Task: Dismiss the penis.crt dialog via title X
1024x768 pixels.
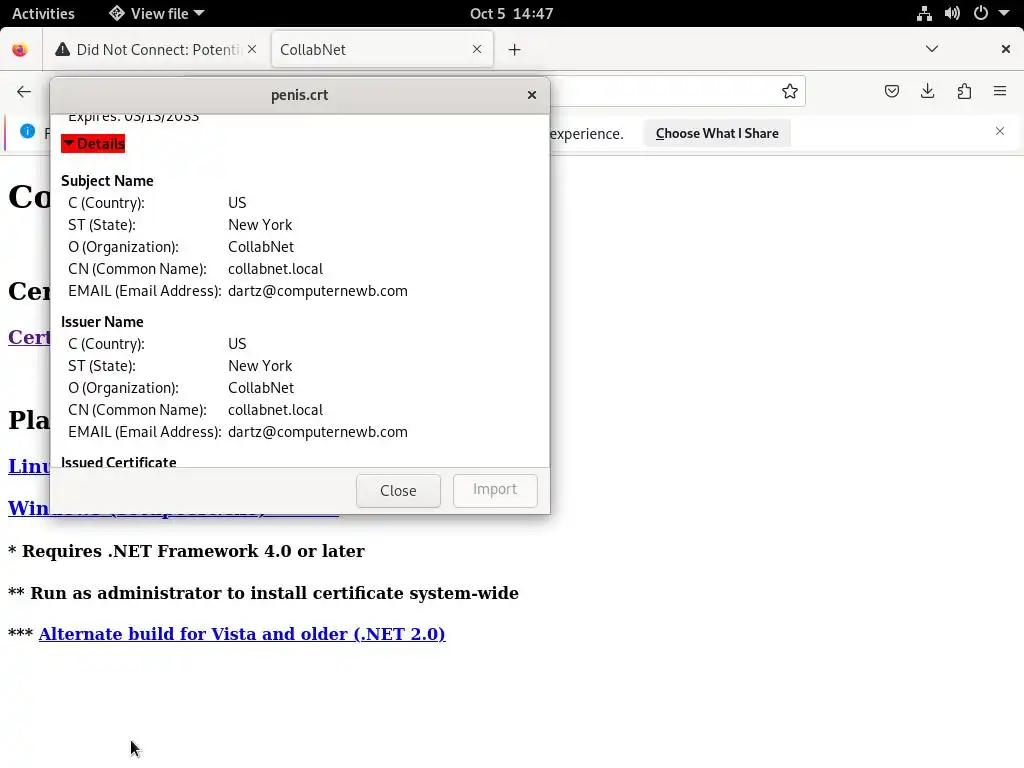Action: coord(532,95)
